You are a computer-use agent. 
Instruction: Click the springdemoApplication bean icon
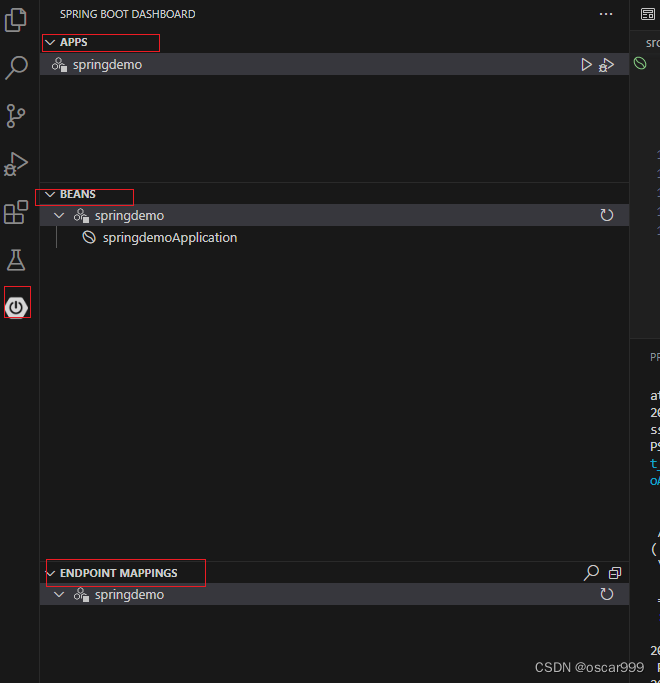click(x=89, y=237)
